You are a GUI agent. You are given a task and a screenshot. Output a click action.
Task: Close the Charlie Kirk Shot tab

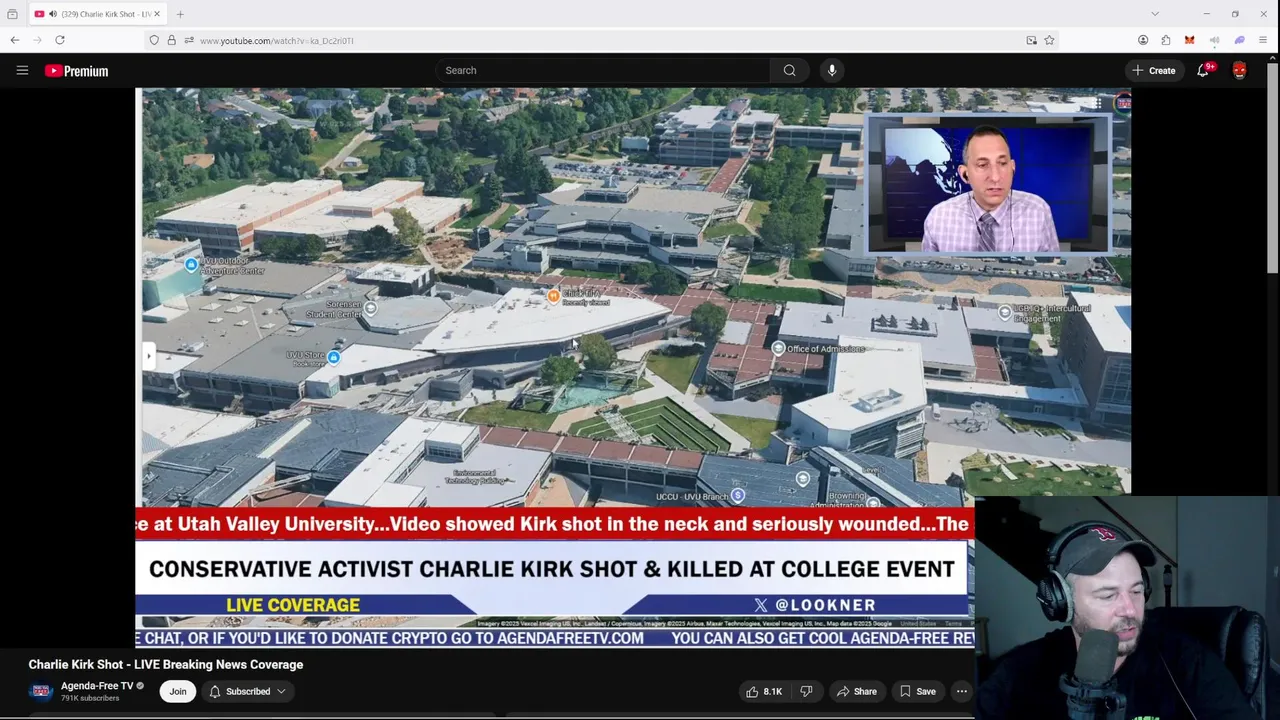point(157,14)
